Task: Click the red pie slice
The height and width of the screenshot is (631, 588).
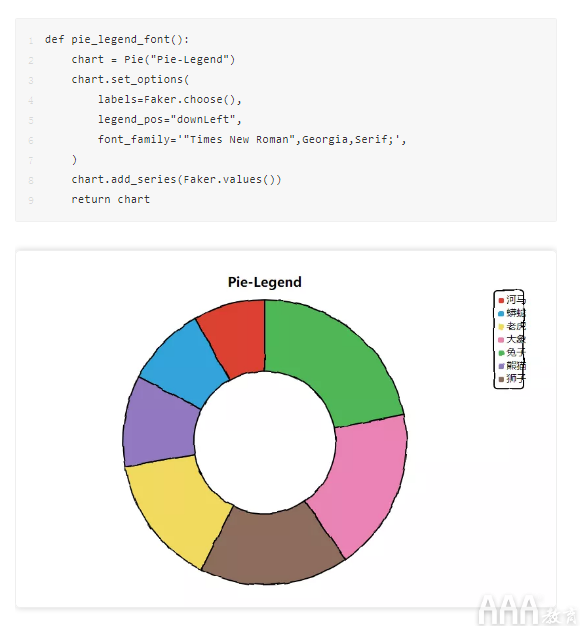Action: click(x=237, y=338)
